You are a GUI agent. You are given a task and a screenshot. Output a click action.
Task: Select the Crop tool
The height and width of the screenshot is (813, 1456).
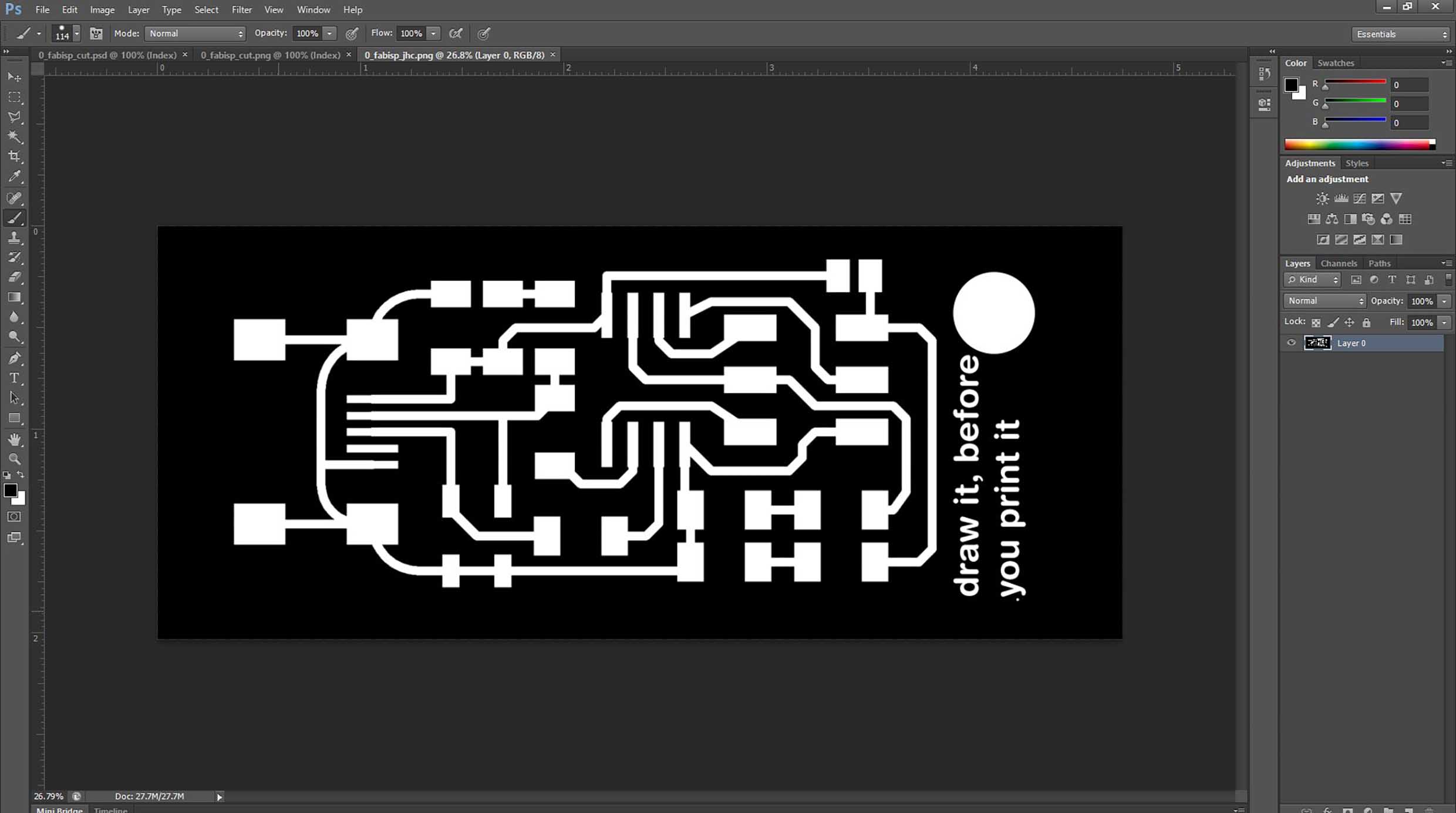tap(15, 156)
